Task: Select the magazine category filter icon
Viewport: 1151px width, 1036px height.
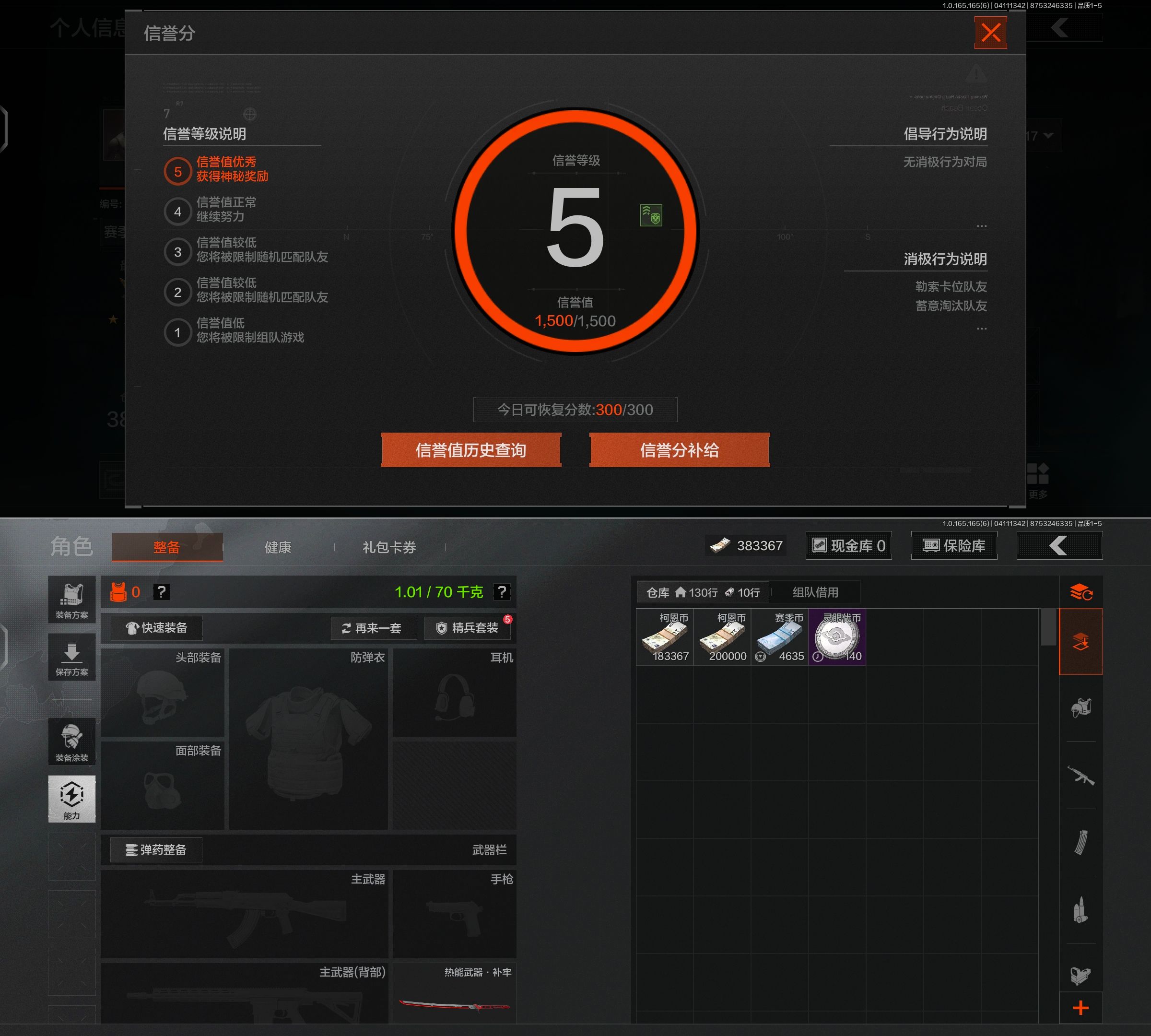Action: click(1081, 842)
